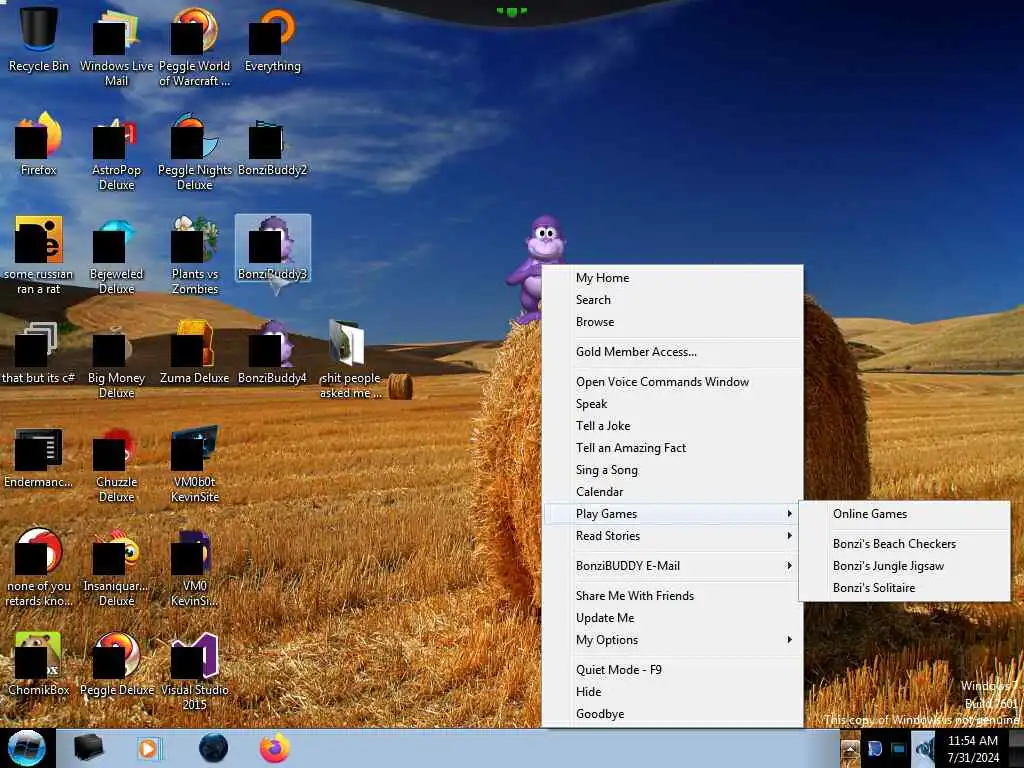Select the Bejeweled Deluxe desktop icon

116,255
